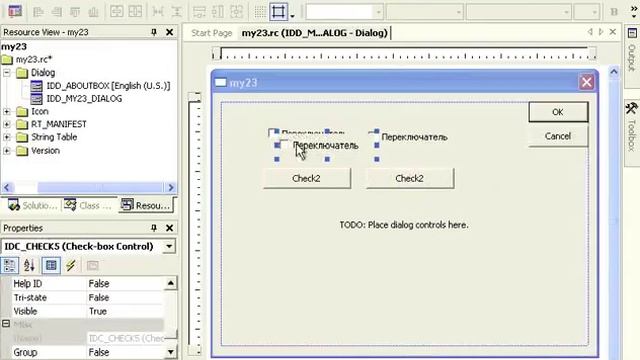Expand the Version folder node

click(7, 151)
